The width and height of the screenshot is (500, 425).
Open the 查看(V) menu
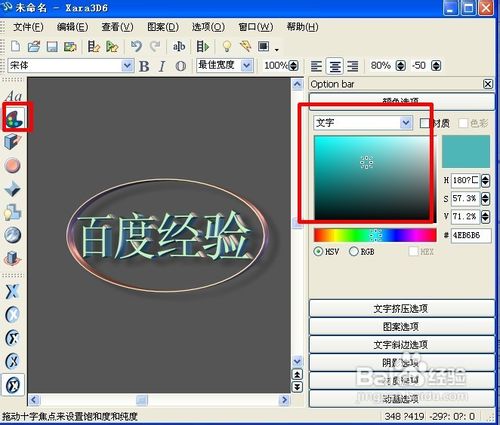pos(117,27)
